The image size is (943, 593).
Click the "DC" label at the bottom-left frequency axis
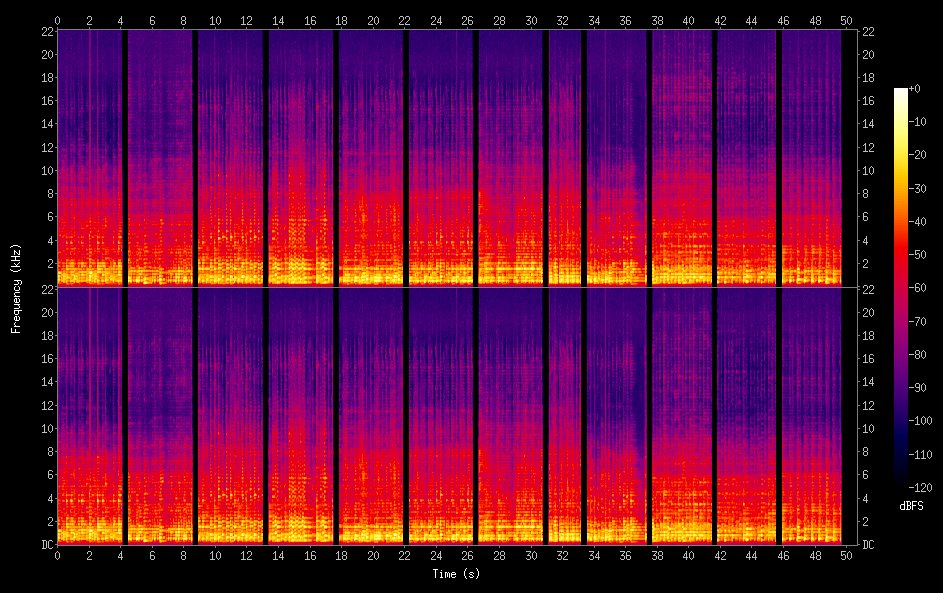pos(44,545)
